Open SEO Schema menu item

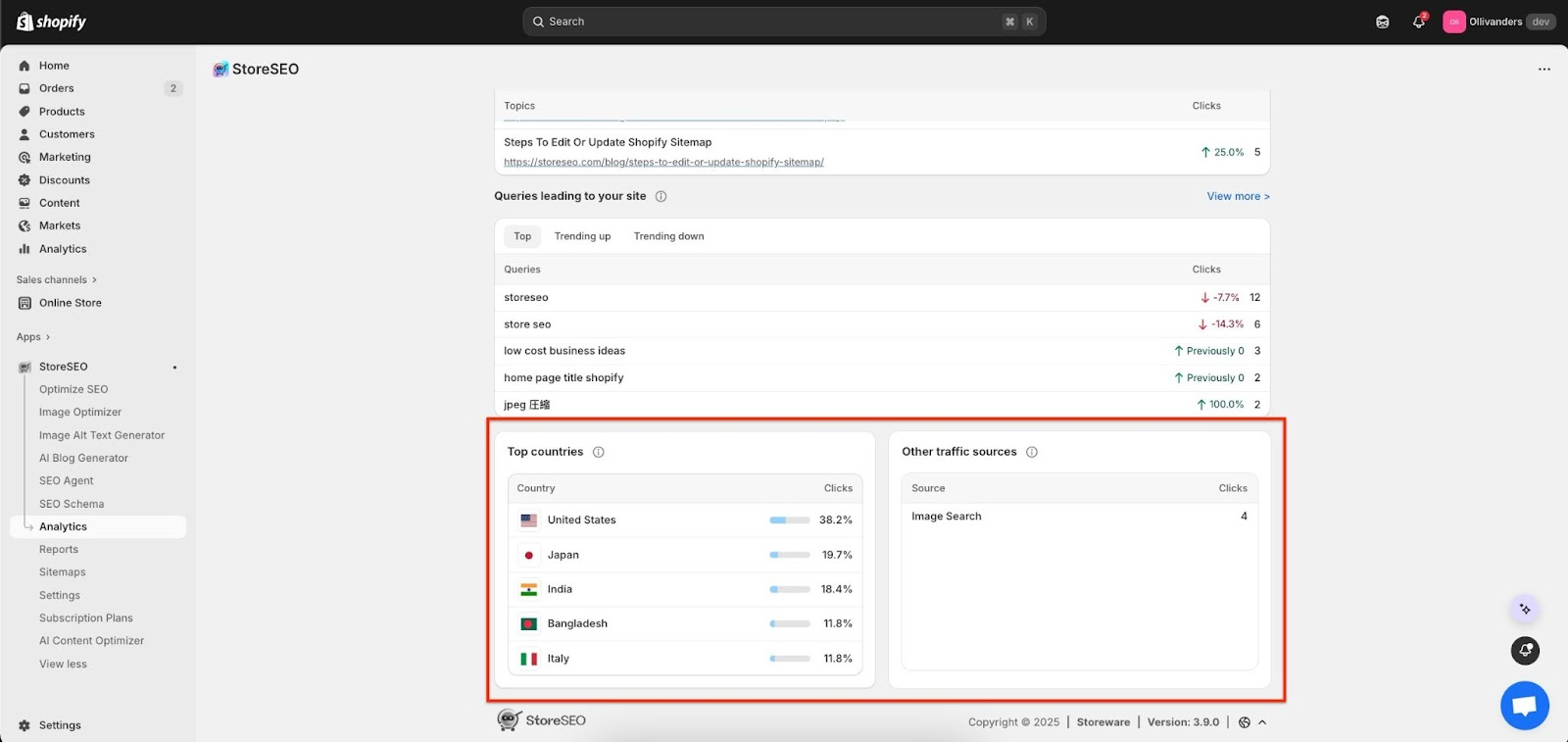click(x=72, y=504)
